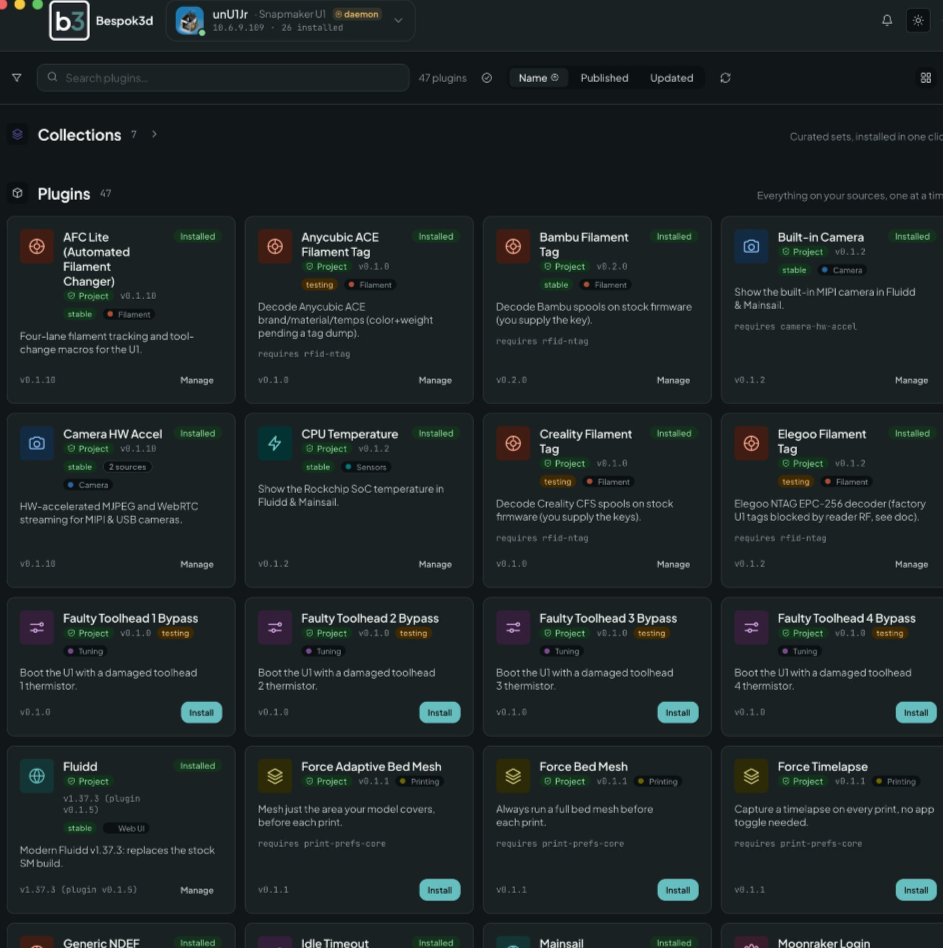Click the Camera HW Accel camera icon

click(37, 444)
